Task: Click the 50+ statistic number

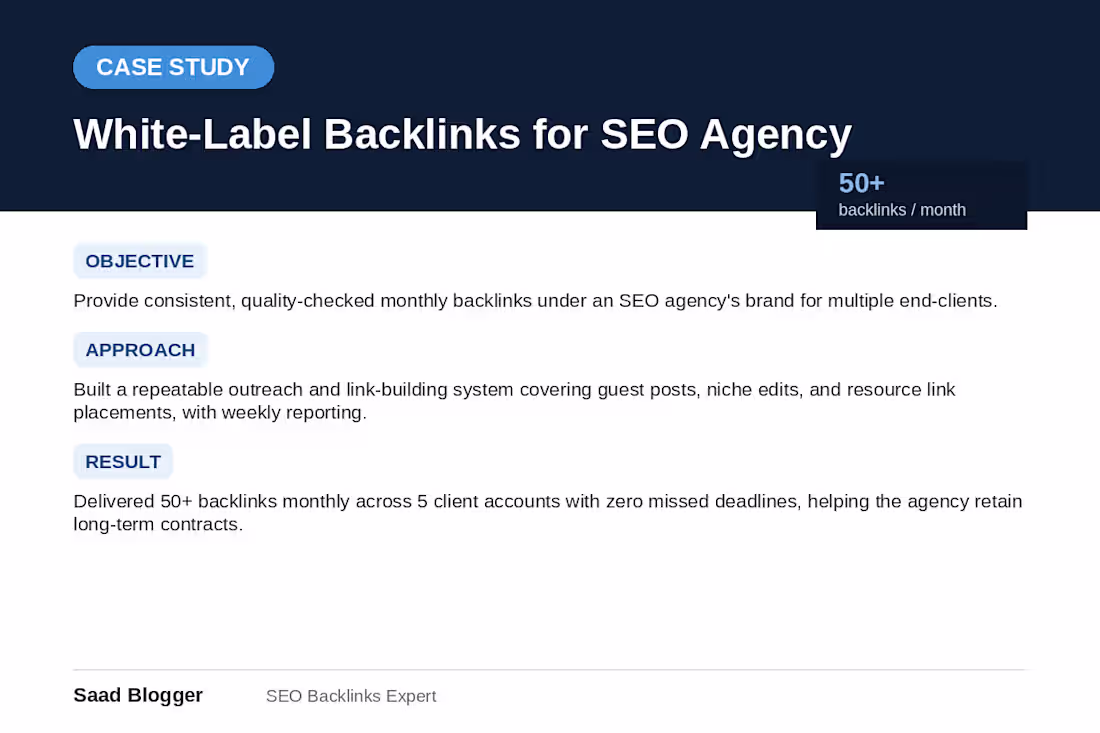Action: pyautogui.click(x=861, y=184)
